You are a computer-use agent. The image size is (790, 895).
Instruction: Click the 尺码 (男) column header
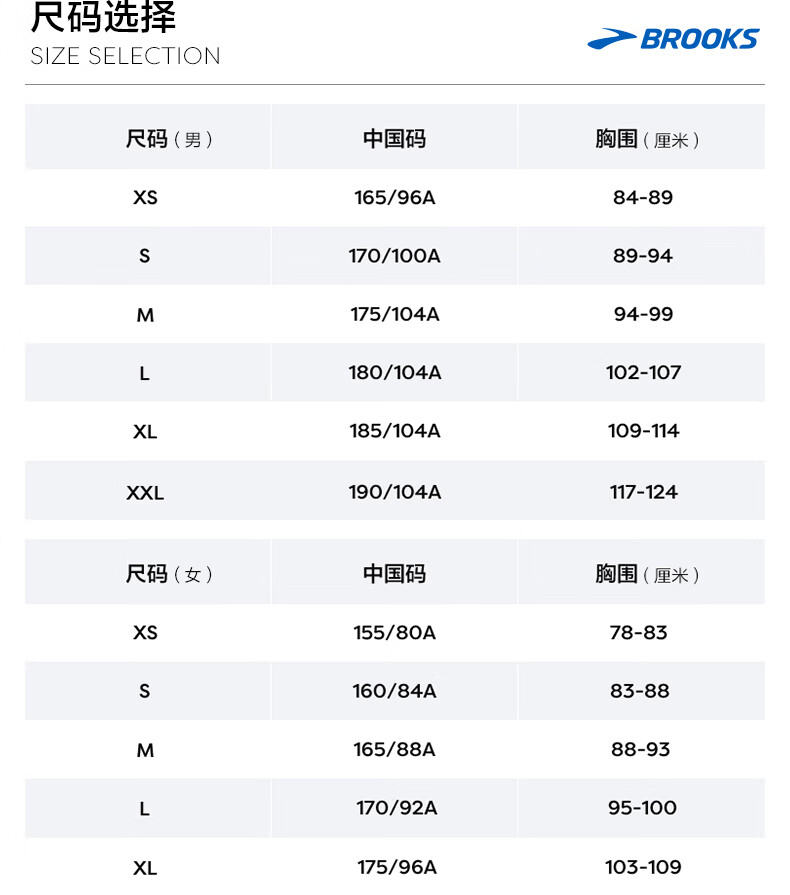coord(169,139)
